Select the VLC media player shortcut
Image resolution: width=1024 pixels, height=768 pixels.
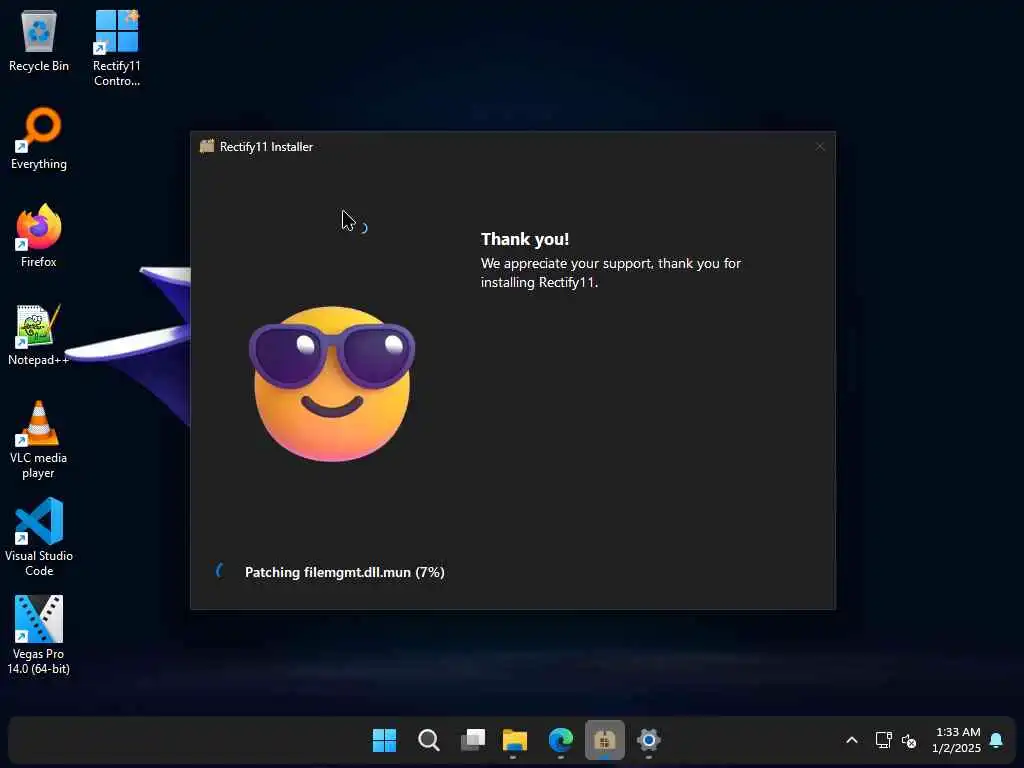click(39, 439)
